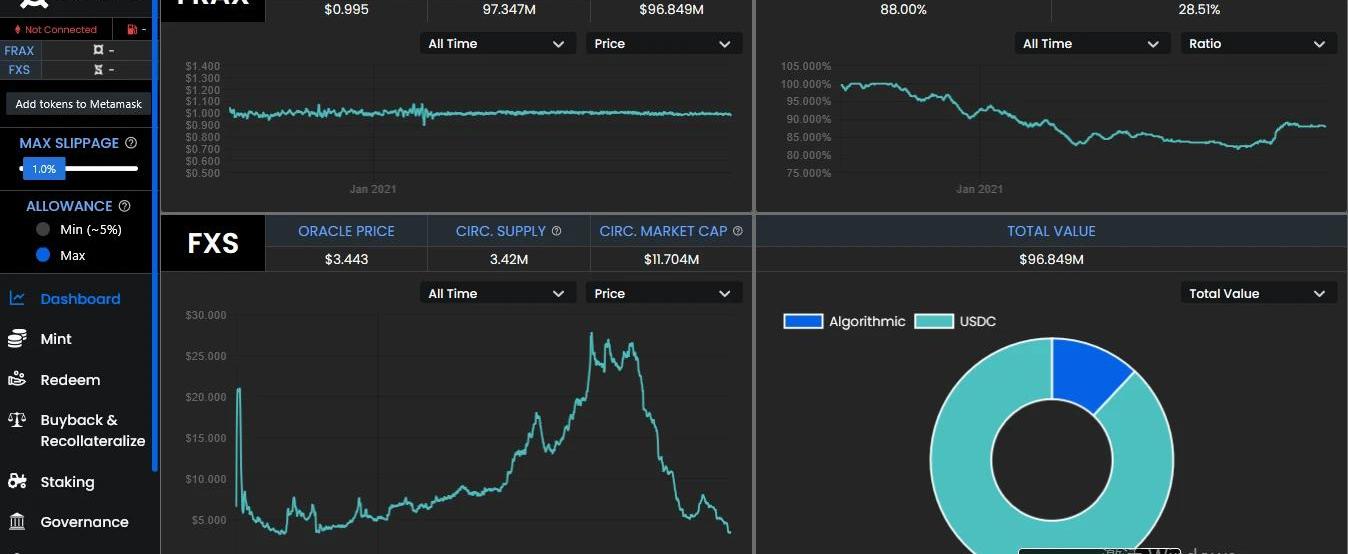The height and width of the screenshot is (554, 1348).
Task: Click the FXS balance label
Action: click(x=19, y=70)
